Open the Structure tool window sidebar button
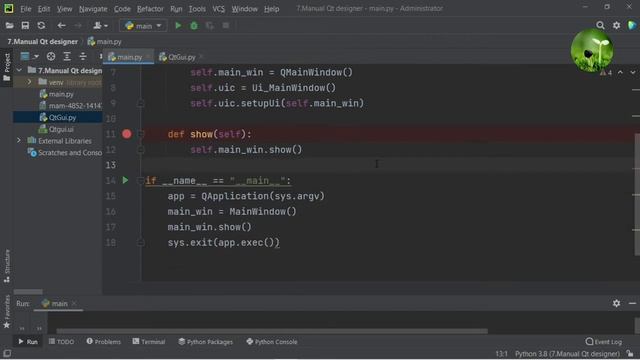The image size is (640, 360). point(7,266)
